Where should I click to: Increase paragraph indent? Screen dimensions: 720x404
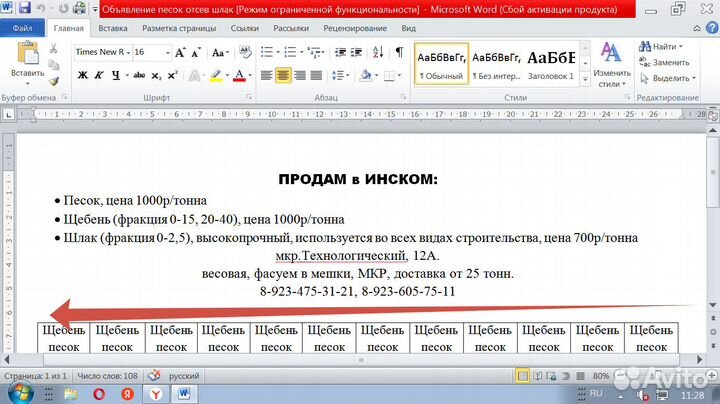[x=356, y=52]
